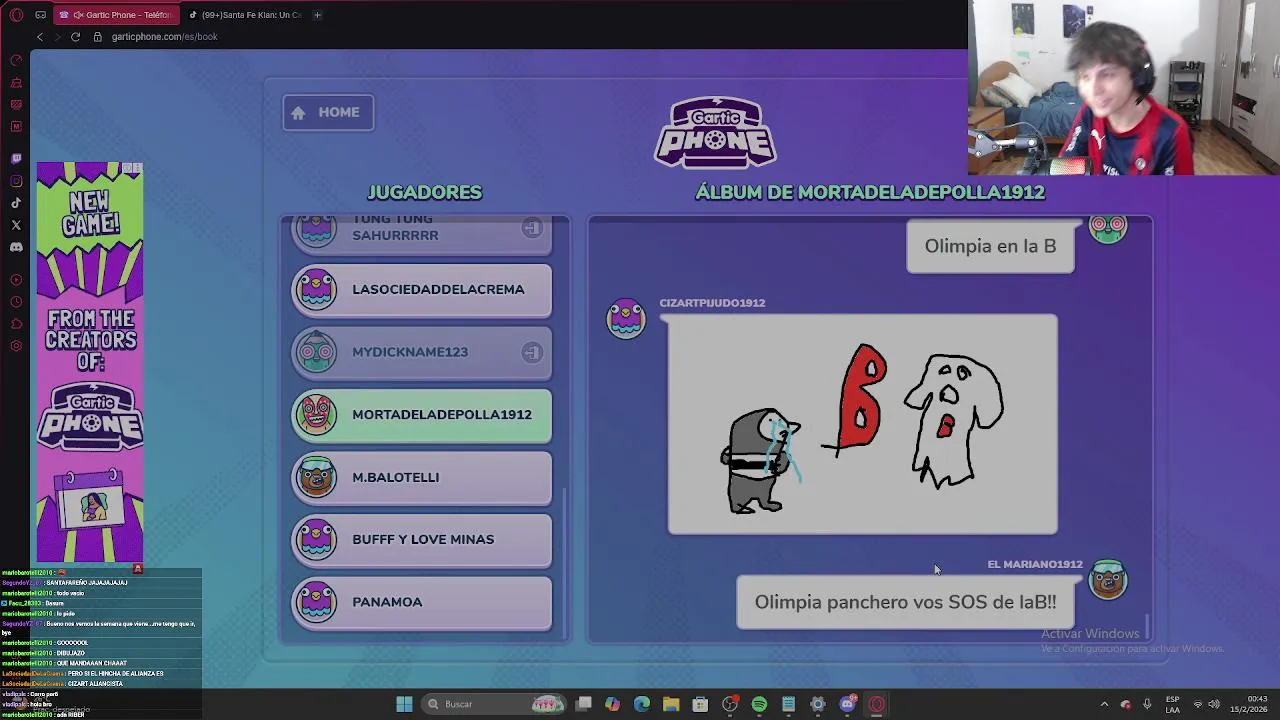Click the taskbar Buscar search box
This screenshot has height=720, width=1280.
(492, 704)
